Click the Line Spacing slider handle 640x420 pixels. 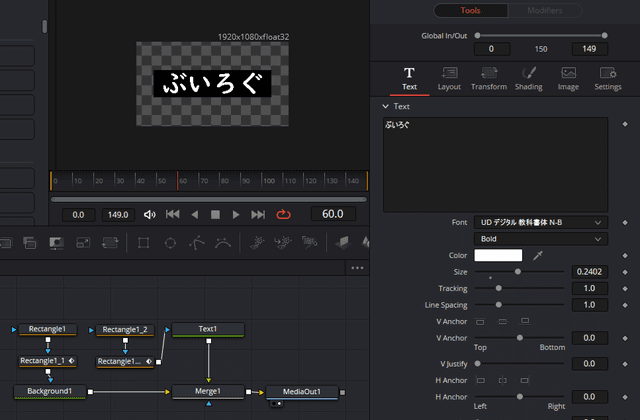(x=498, y=304)
